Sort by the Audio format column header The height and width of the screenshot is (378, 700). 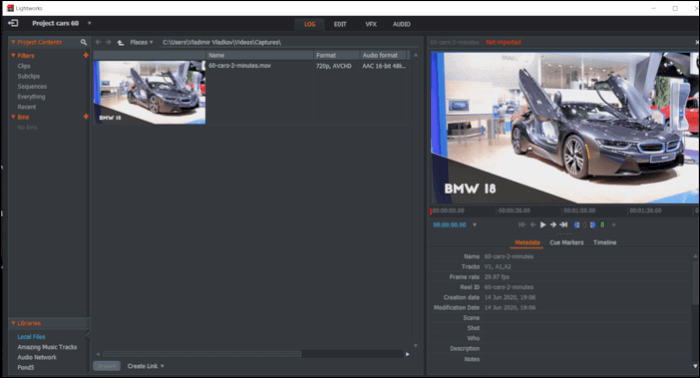[383, 55]
